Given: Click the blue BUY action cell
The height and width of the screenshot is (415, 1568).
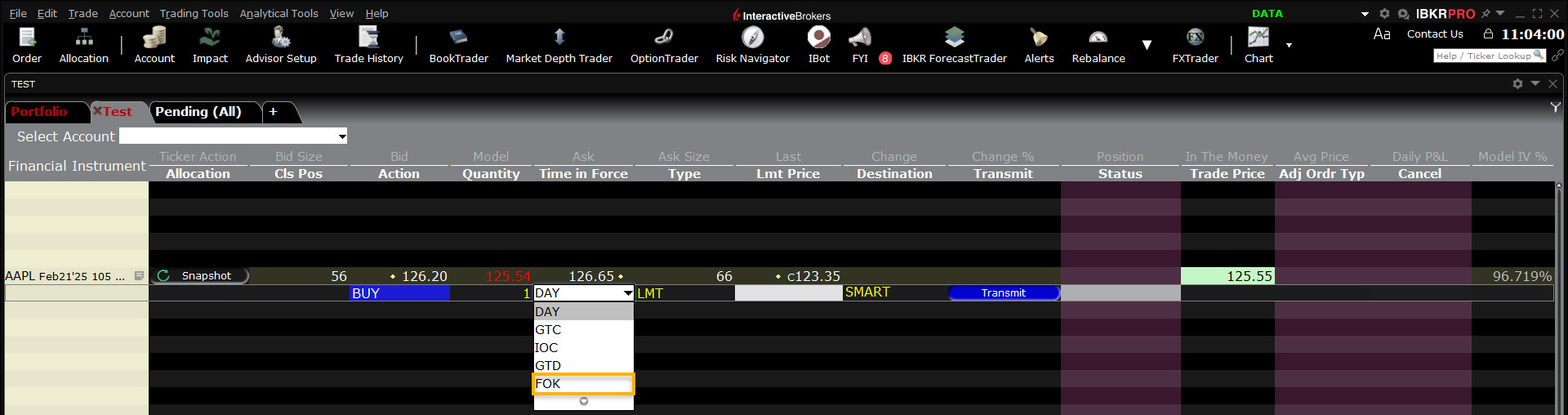Looking at the screenshot, I should point(399,293).
